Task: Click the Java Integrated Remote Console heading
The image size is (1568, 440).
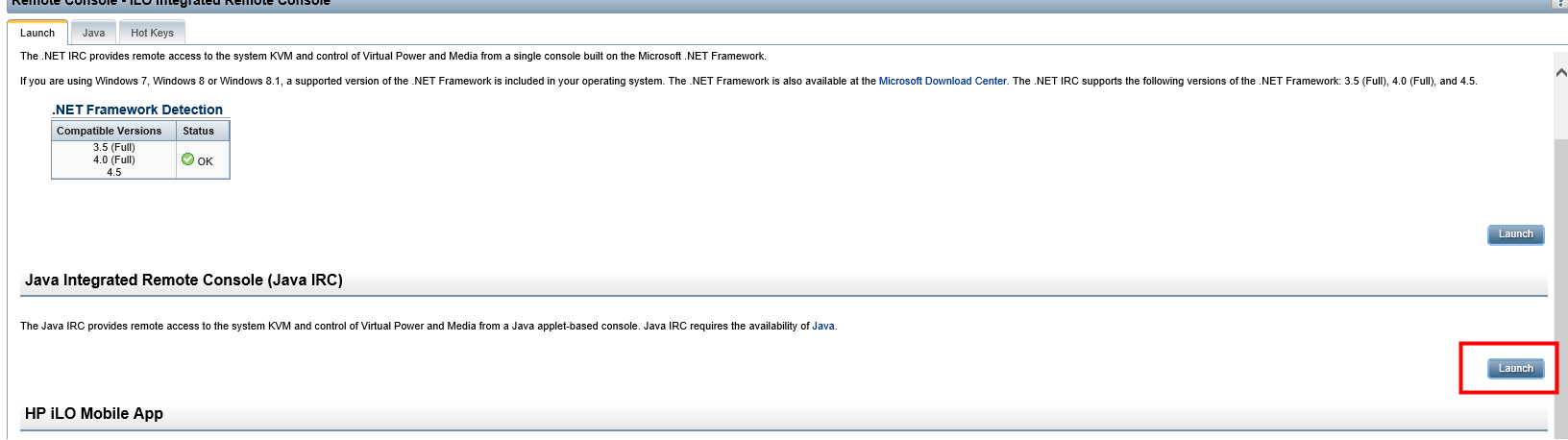Action: (184, 281)
